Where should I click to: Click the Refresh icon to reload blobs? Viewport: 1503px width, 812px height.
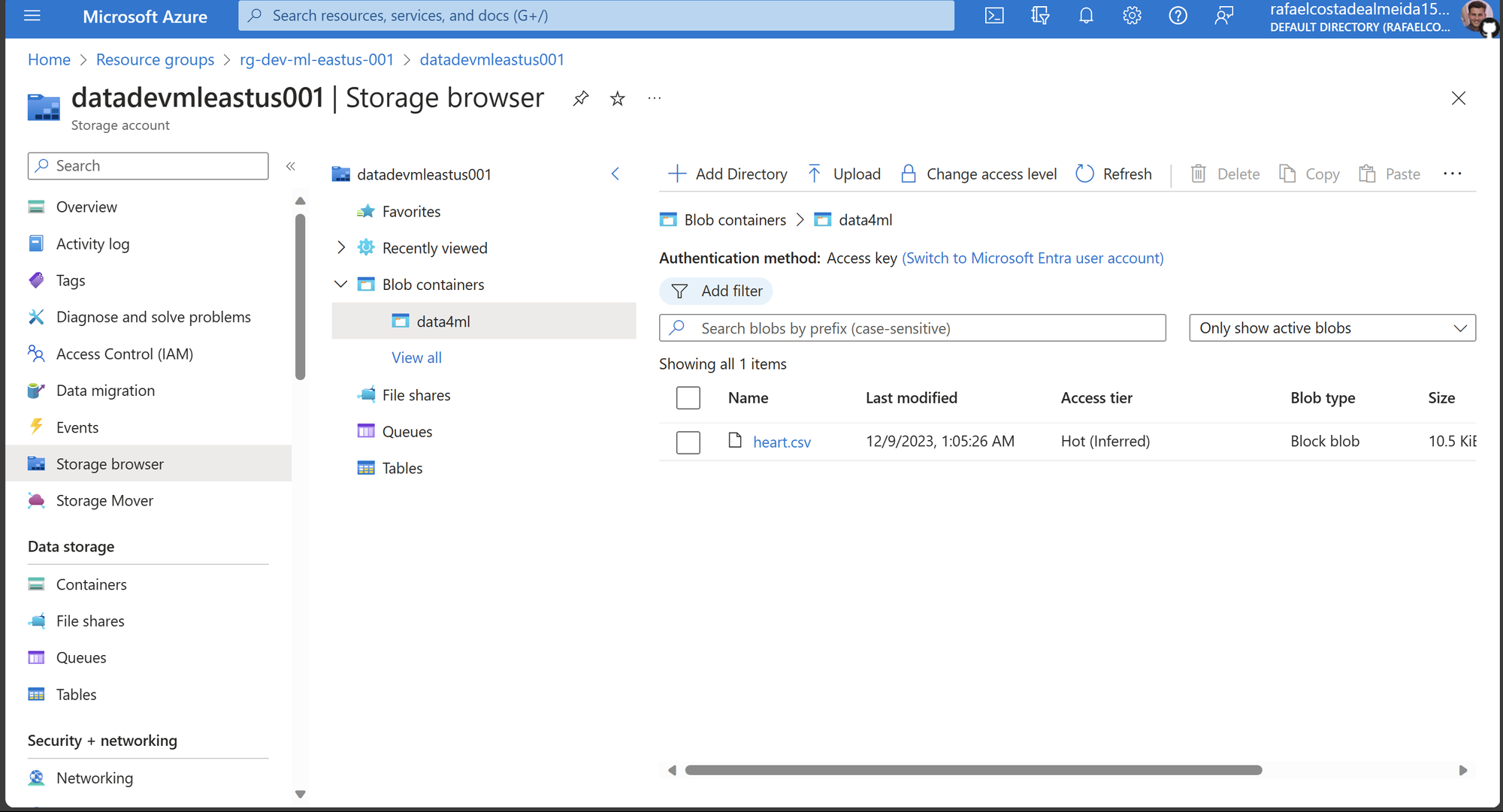tap(1083, 173)
